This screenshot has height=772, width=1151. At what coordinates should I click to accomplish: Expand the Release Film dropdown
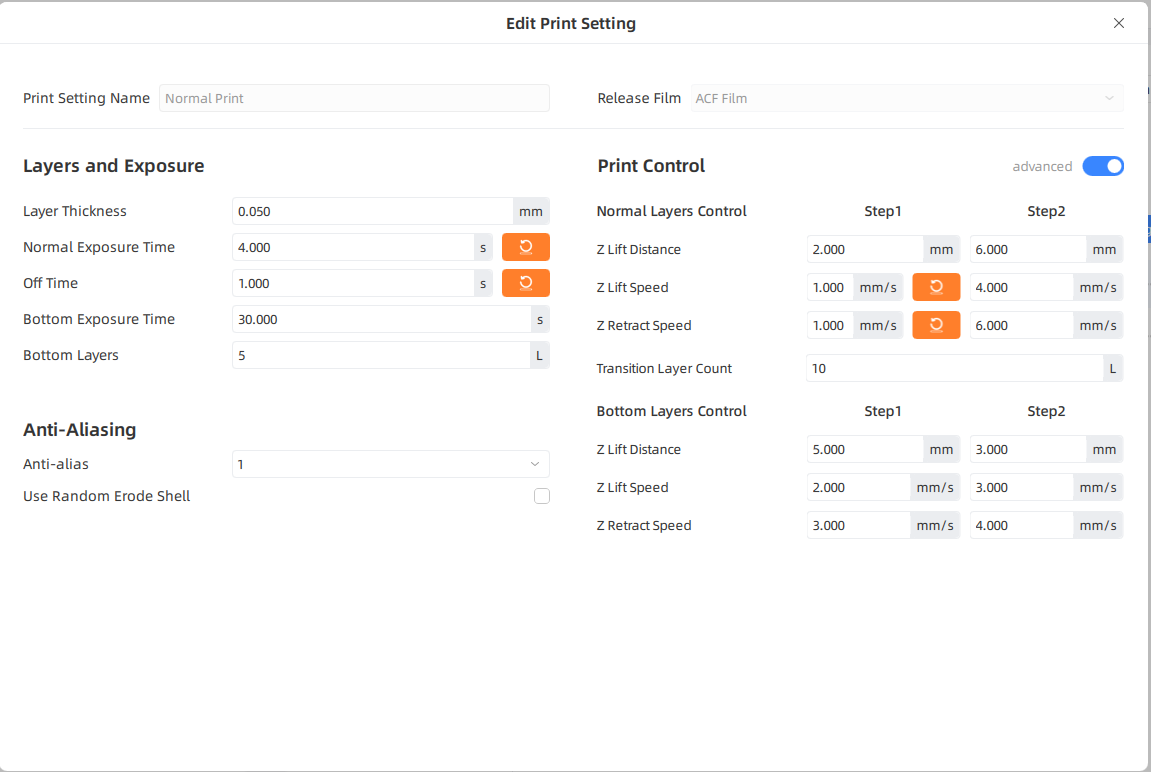tap(906, 98)
